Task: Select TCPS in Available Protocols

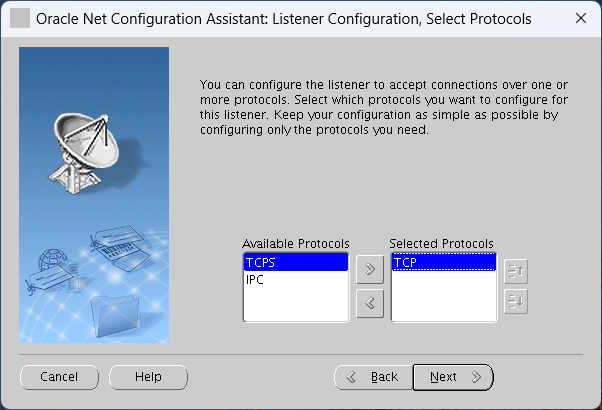Action: (296, 263)
